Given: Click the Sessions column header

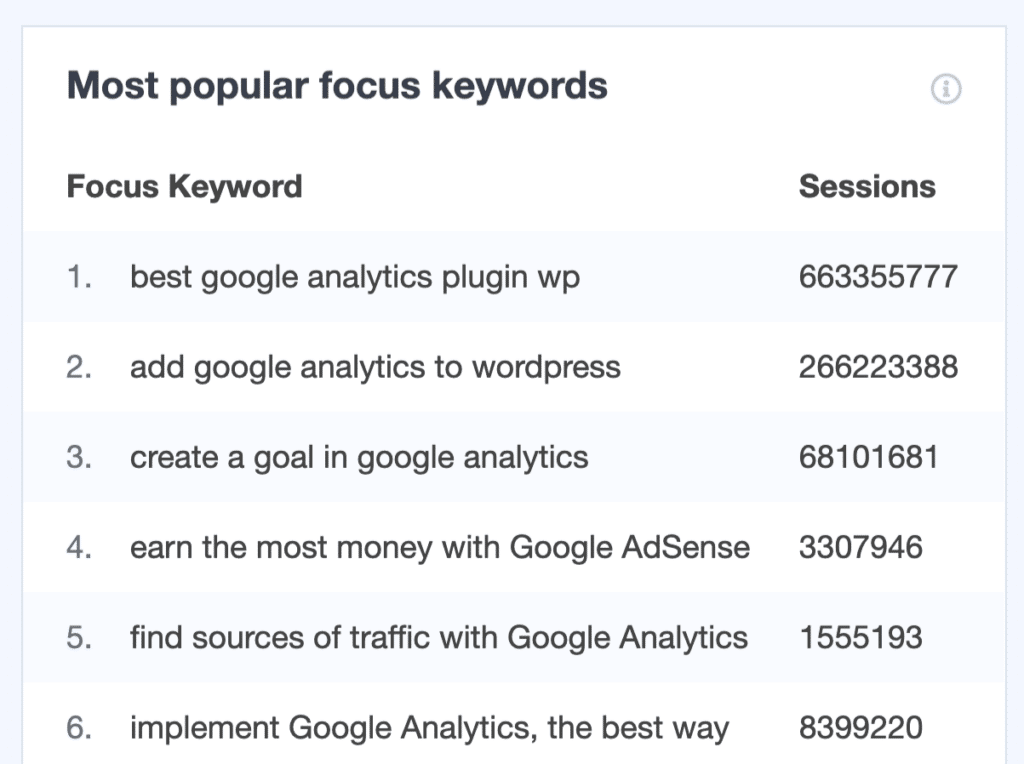Looking at the screenshot, I should [x=867, y=186].
